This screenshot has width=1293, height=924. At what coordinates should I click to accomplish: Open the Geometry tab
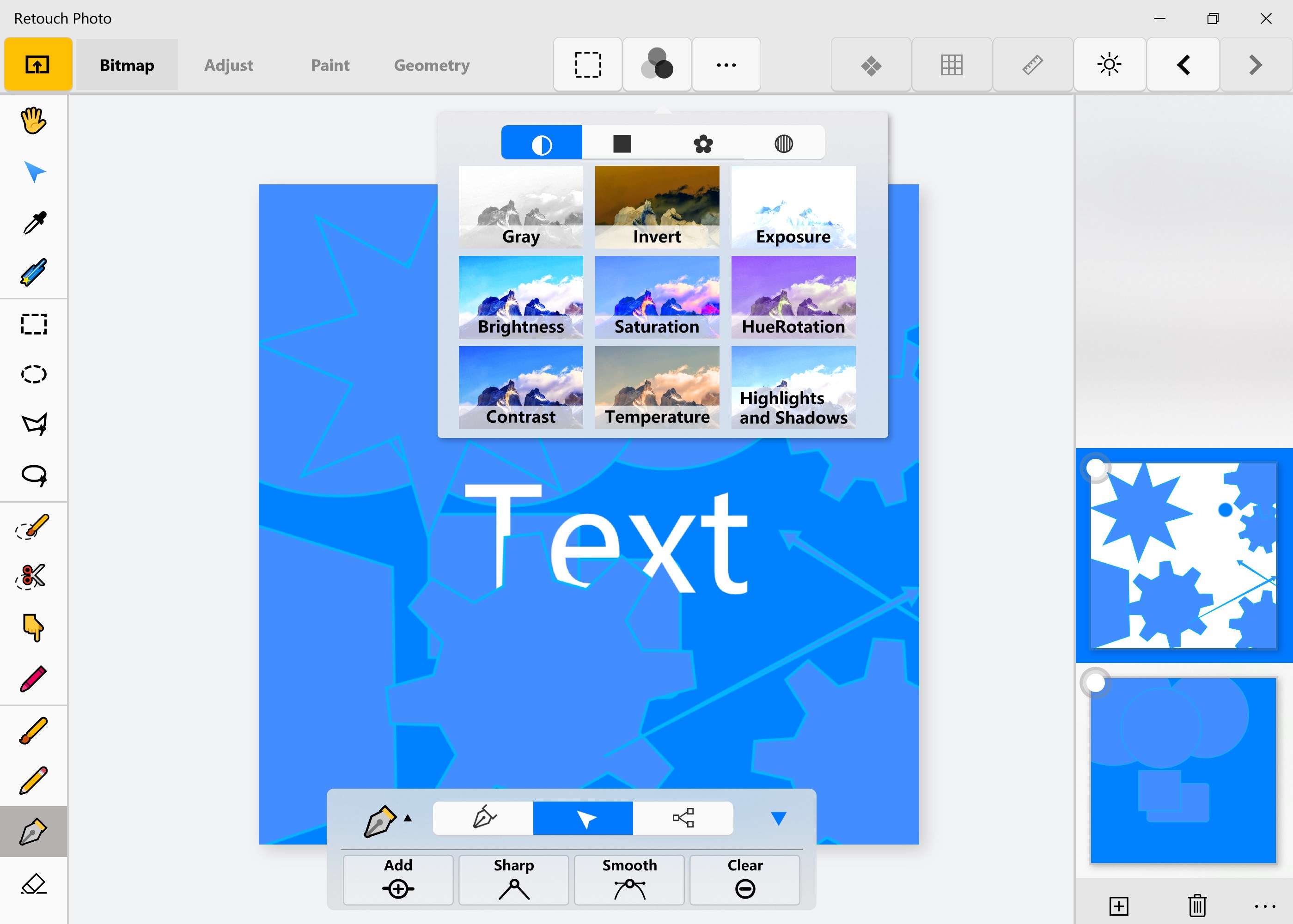tap(431, 65)
